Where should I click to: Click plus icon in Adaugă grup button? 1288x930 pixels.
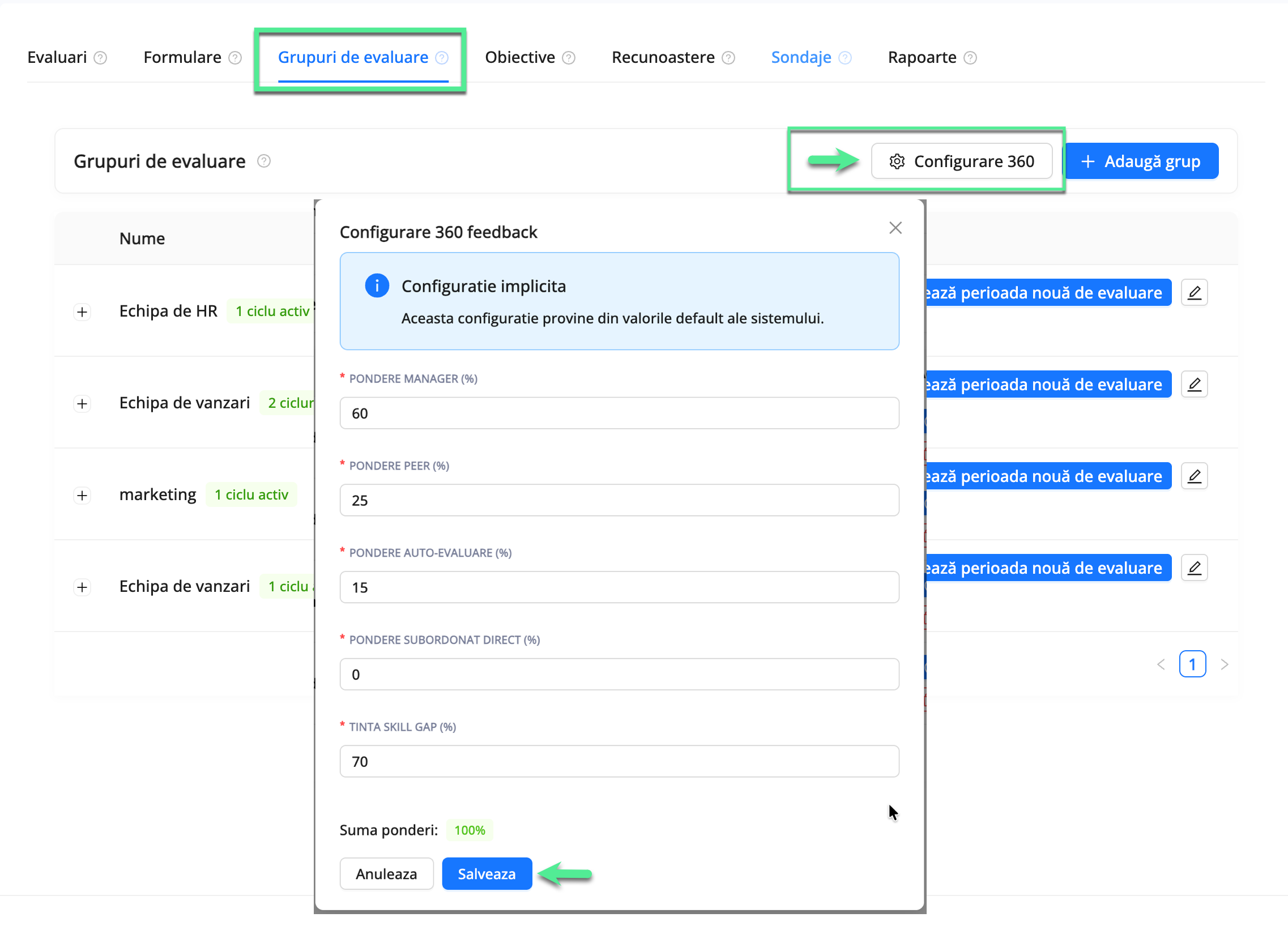coord(1087,161)
